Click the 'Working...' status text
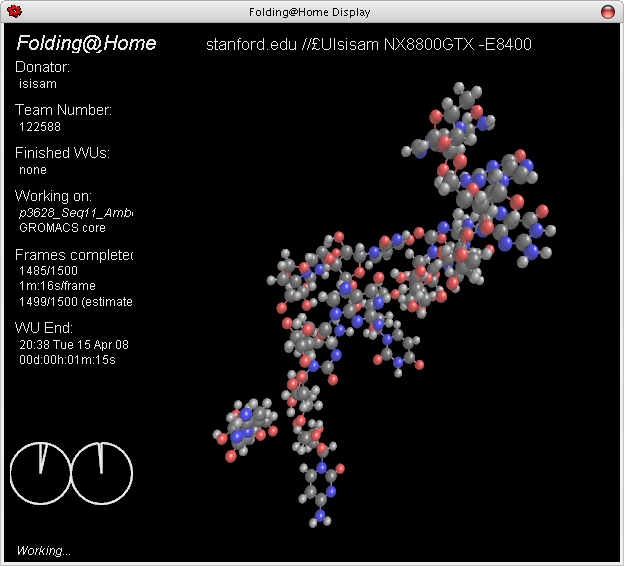Image resolution: width=624 pixels, height=566 pixels. pos(44,550)
